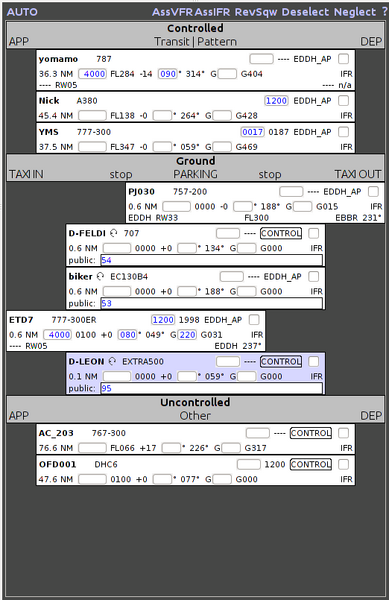389x600 pixels.
Task: Click RevSqw in the top bar
Action: tap(256, 12)
